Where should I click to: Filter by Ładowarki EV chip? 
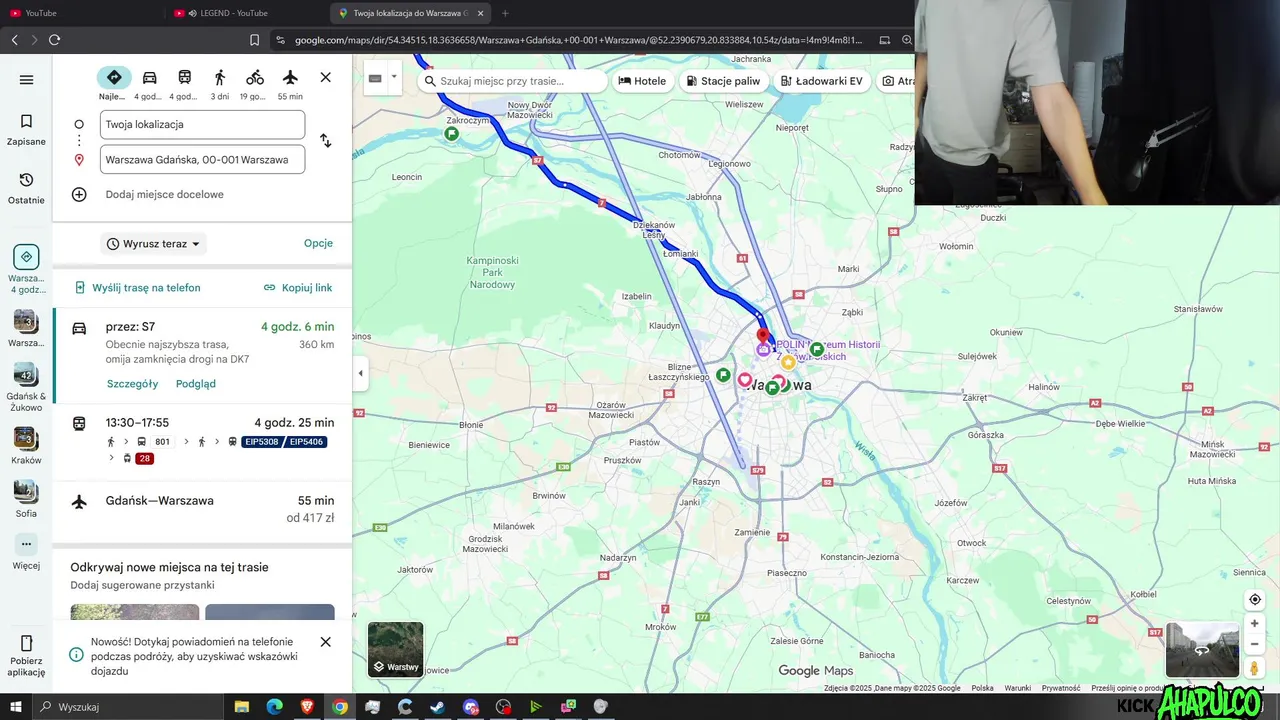(821, 81)
